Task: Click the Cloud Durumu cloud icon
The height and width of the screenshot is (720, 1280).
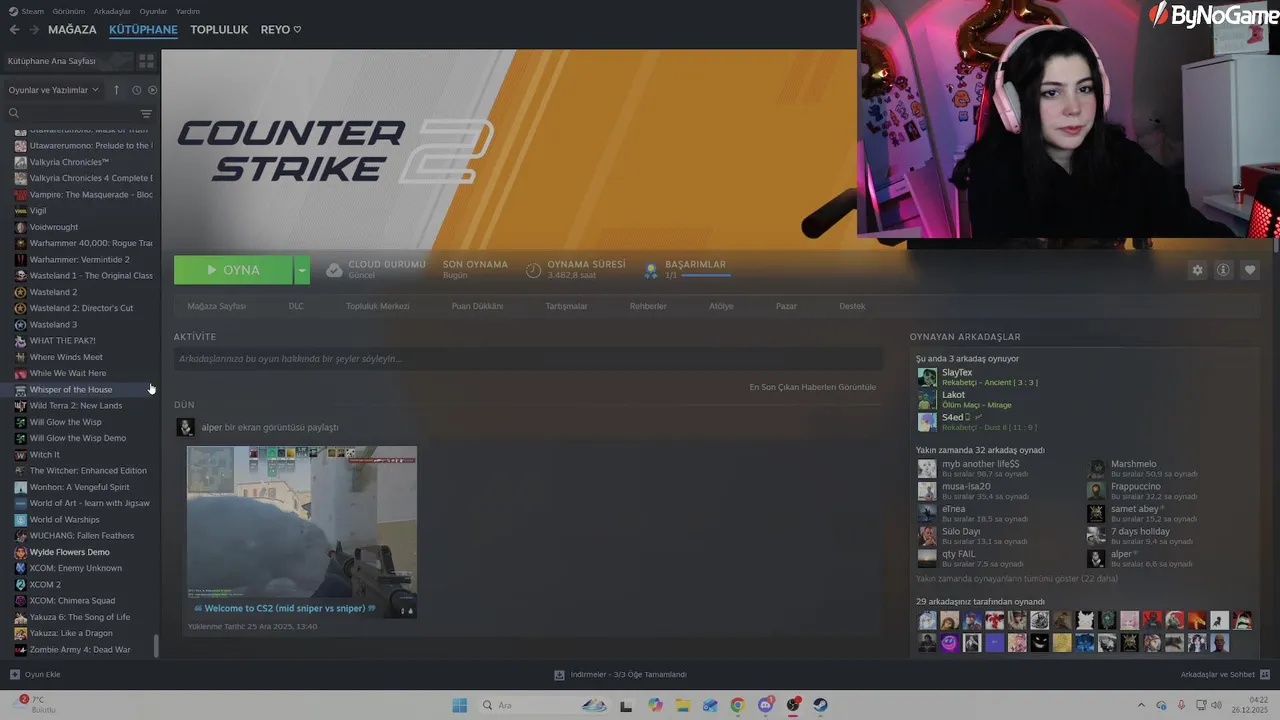Action: [334, 270]
